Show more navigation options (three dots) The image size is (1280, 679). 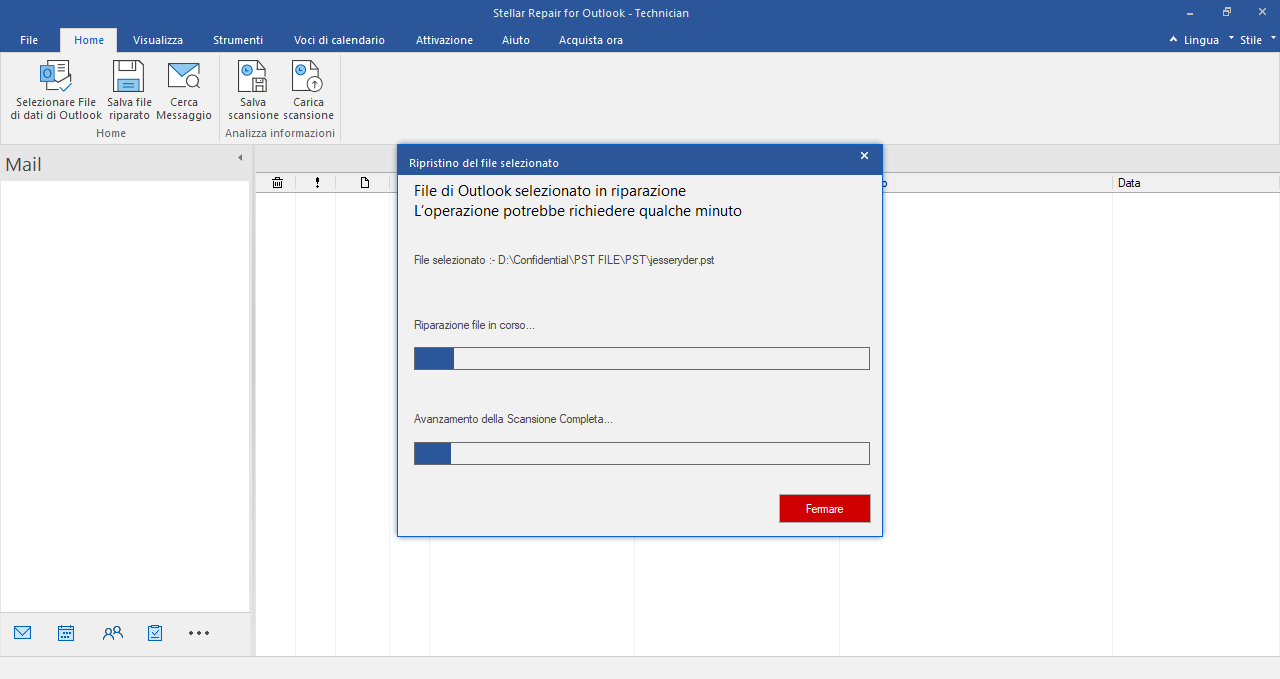click(199, 633)
